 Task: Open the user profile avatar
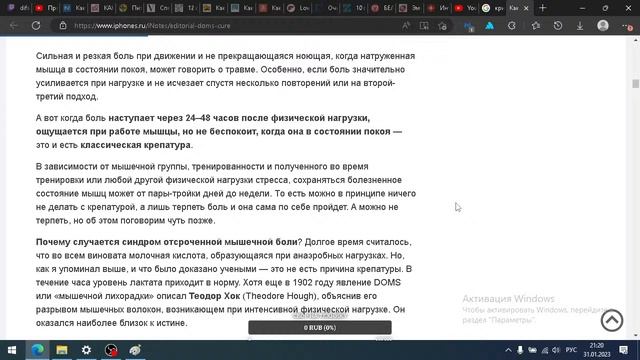pos(603,26)
